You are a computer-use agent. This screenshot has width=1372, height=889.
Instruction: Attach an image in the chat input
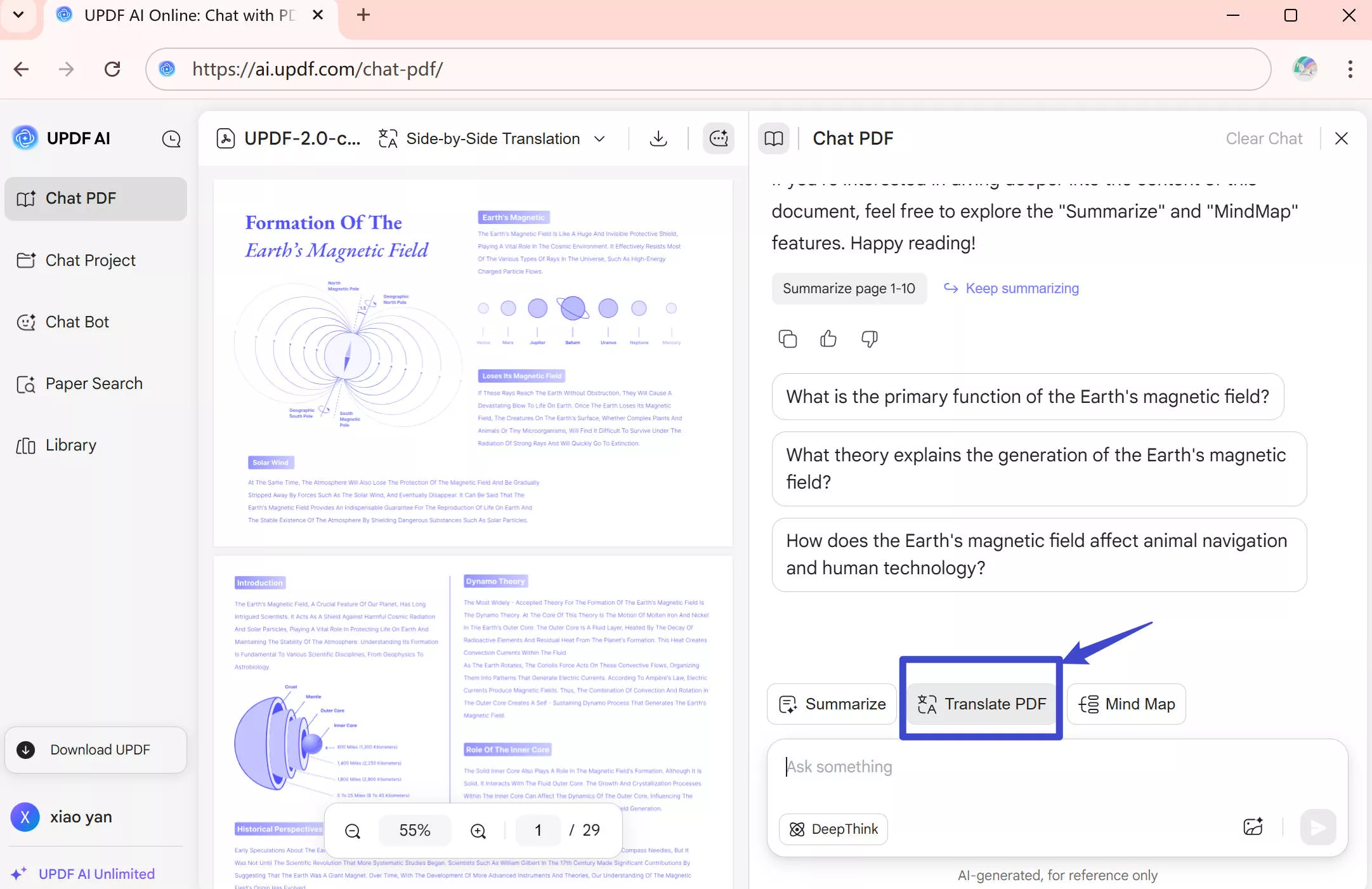pyautogui.click(x=1253, y=827)
